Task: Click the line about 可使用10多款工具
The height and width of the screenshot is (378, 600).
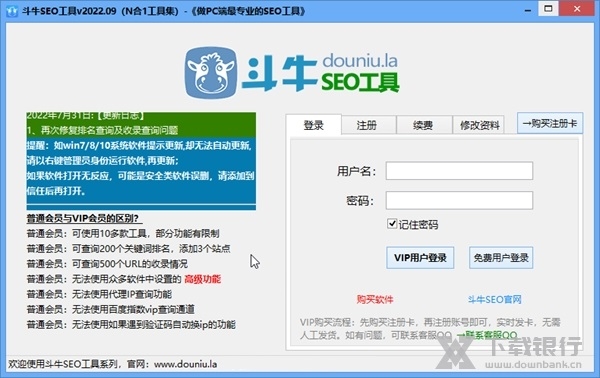Action: pos(123,233)
